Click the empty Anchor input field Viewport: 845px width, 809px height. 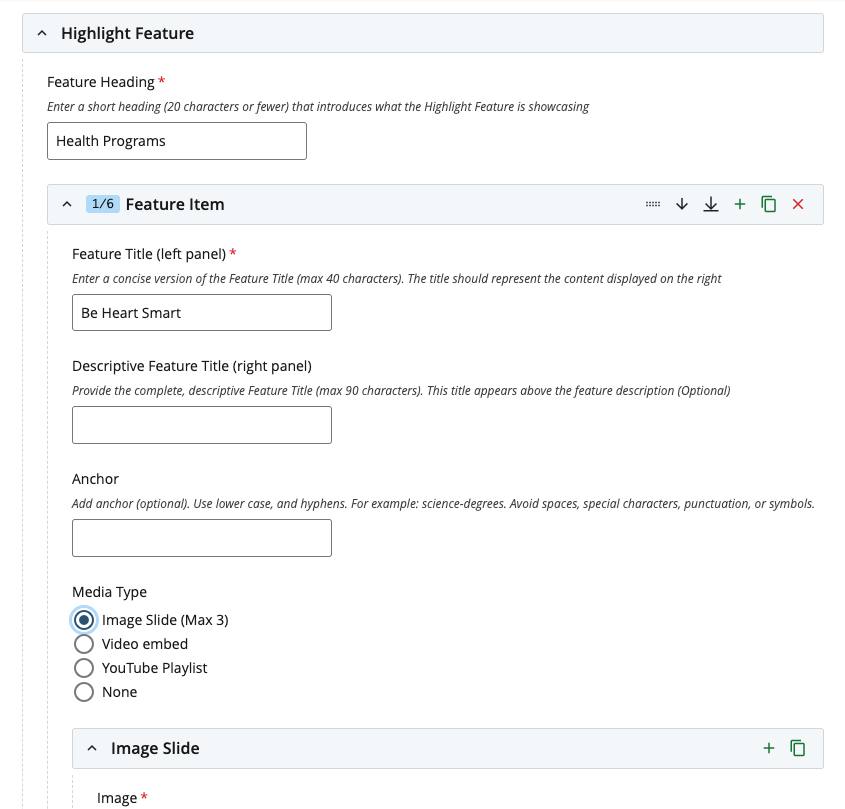(202, 537)
